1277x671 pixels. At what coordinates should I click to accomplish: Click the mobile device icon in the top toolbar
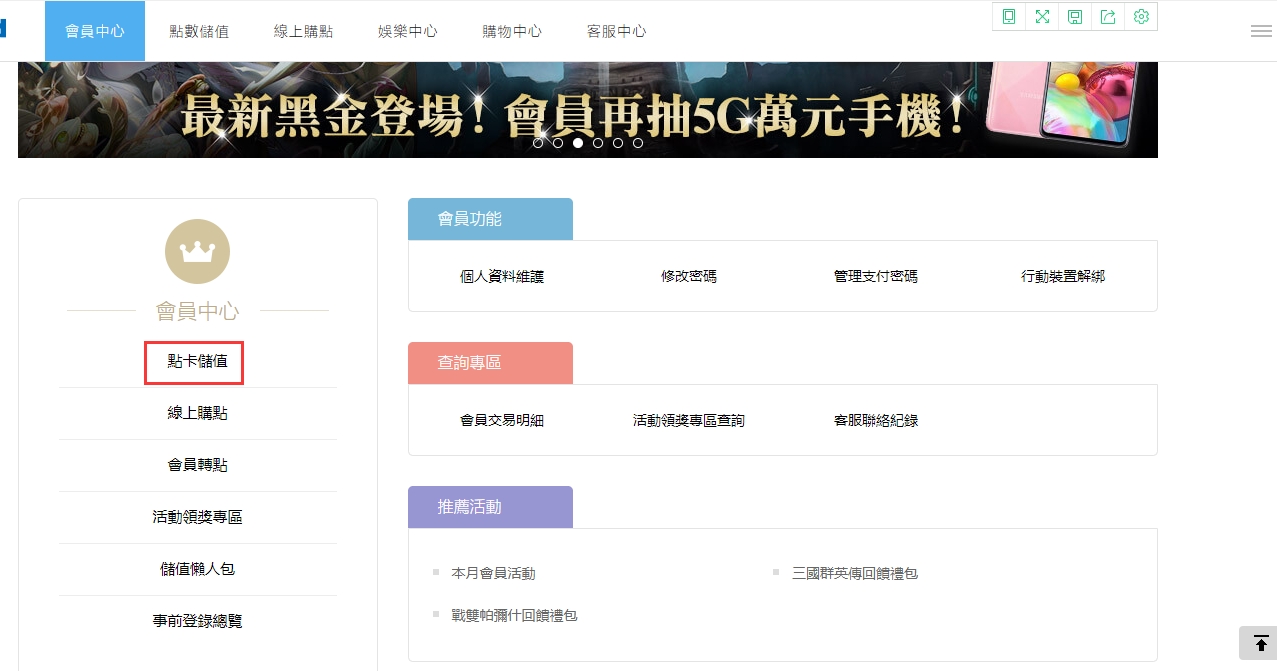click(1009, 16)
